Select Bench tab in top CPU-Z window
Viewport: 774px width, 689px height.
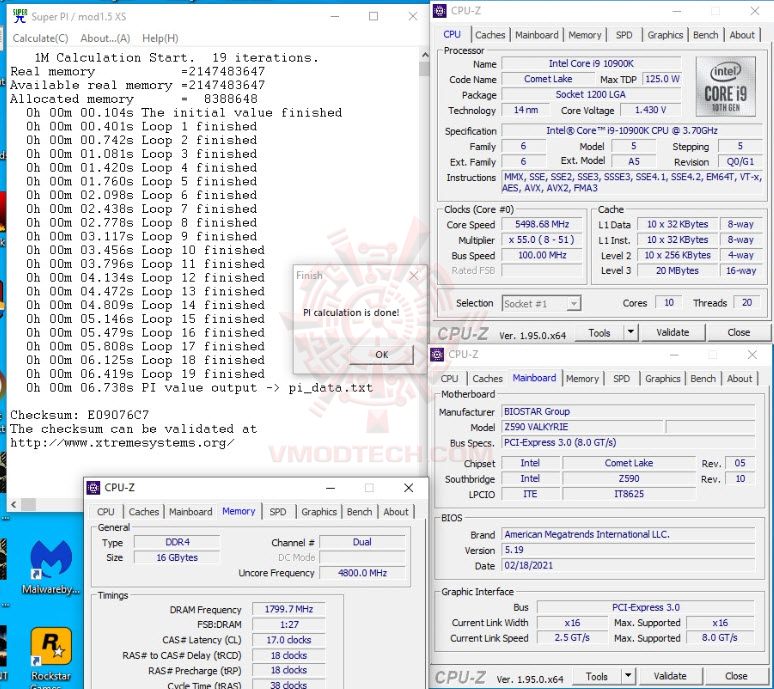(705, 35)
